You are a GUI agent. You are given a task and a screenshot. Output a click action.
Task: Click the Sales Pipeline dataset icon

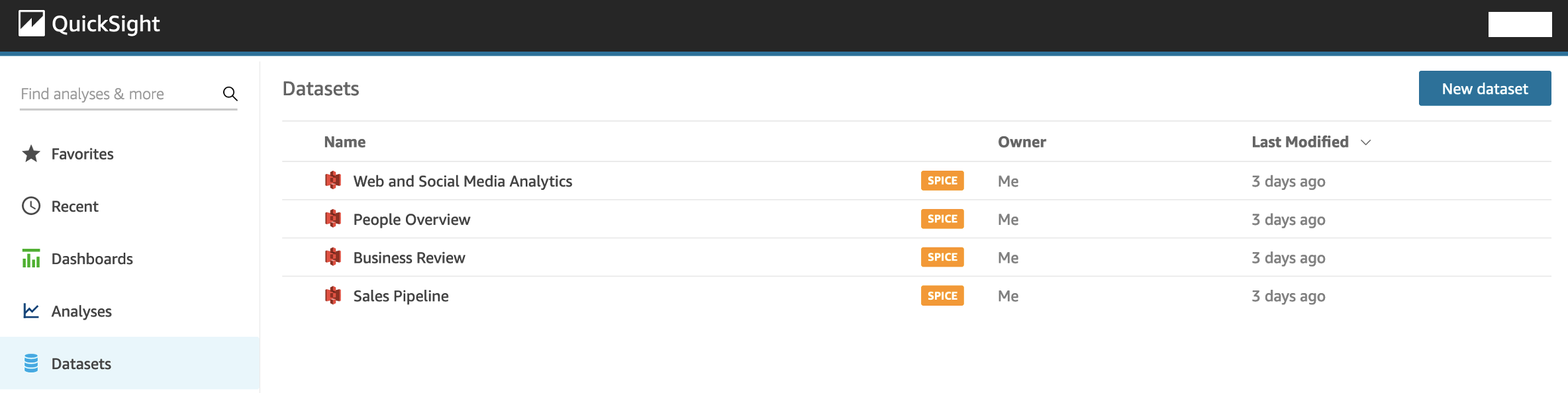(x=333, y=296)
